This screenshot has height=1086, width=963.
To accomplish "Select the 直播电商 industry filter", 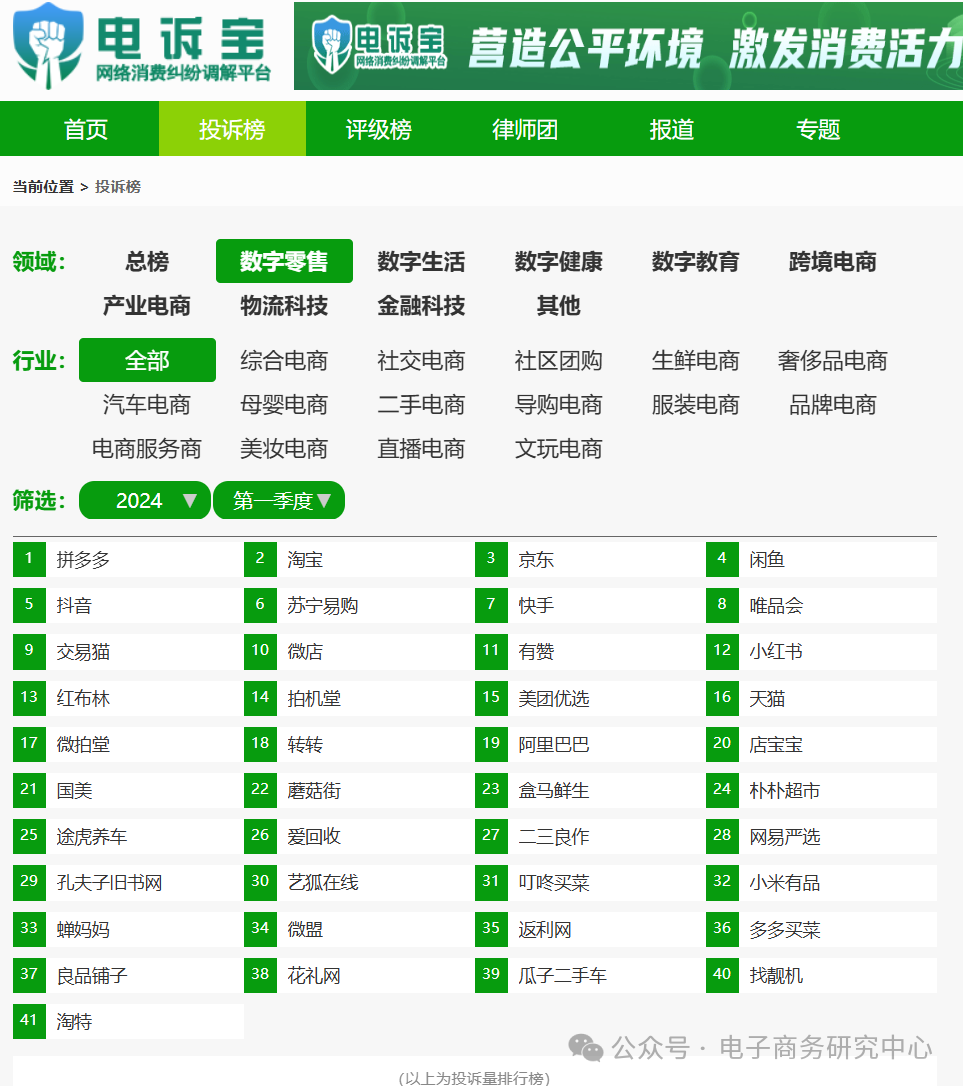I will 422,449.
